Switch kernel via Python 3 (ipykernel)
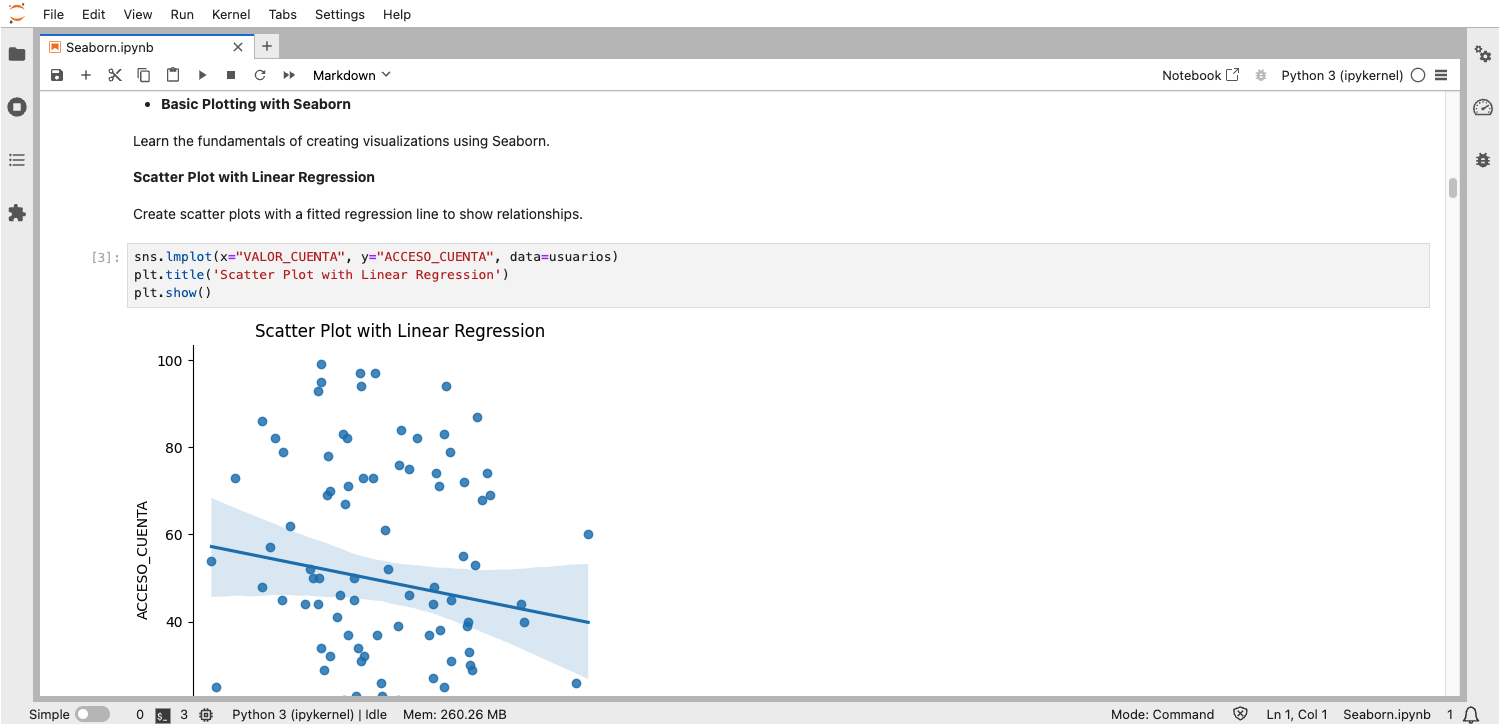Screen dimensions: 1501x724 tap(1341, 75)
